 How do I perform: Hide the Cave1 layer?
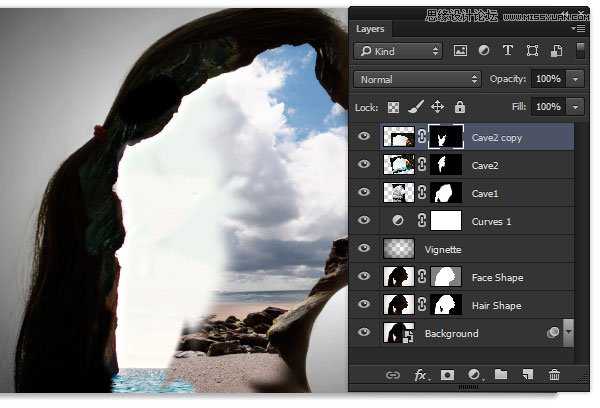(364, 192)
